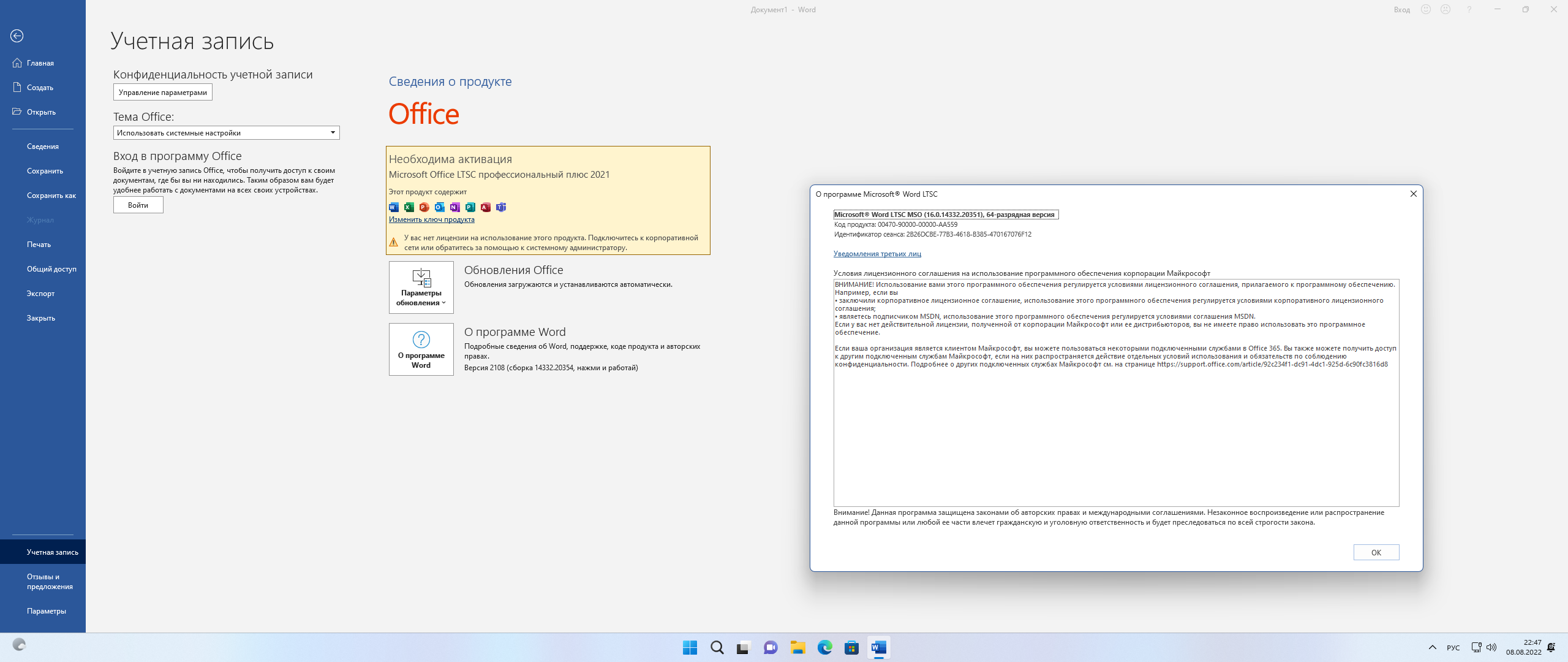This screenshot has height=662, width=1568.
Task: Click the frowning face feedback icon
Action: tap(1445, 10)
